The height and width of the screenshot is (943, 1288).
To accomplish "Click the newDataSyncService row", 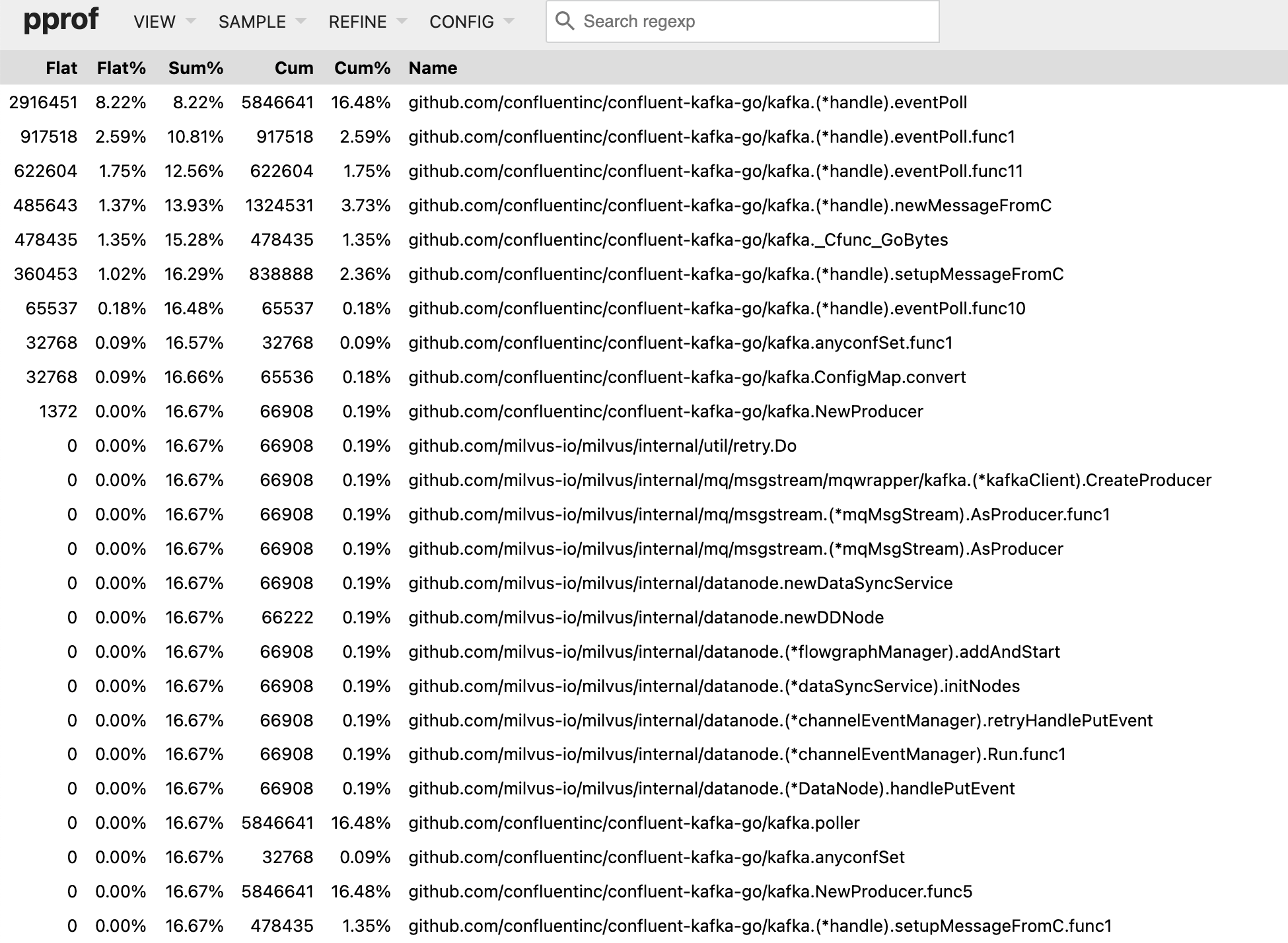I will click(681, 582).
